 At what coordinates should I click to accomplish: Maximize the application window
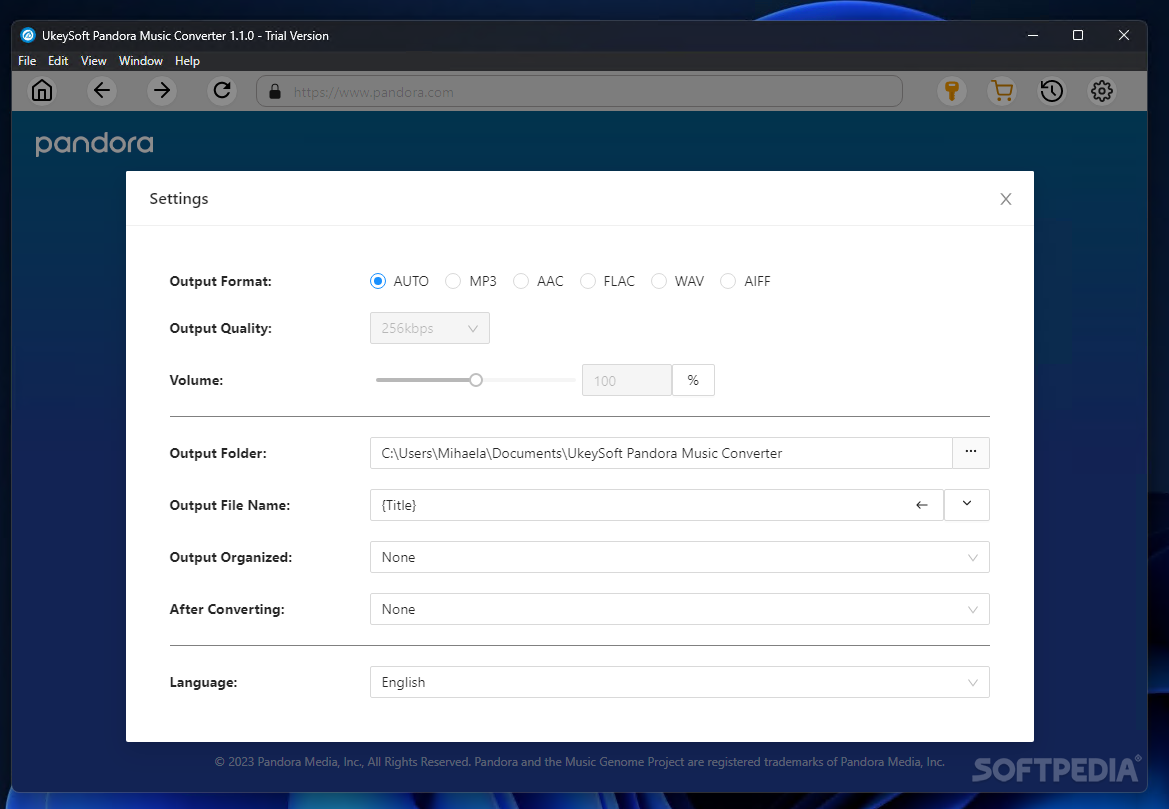point(1077,35)
